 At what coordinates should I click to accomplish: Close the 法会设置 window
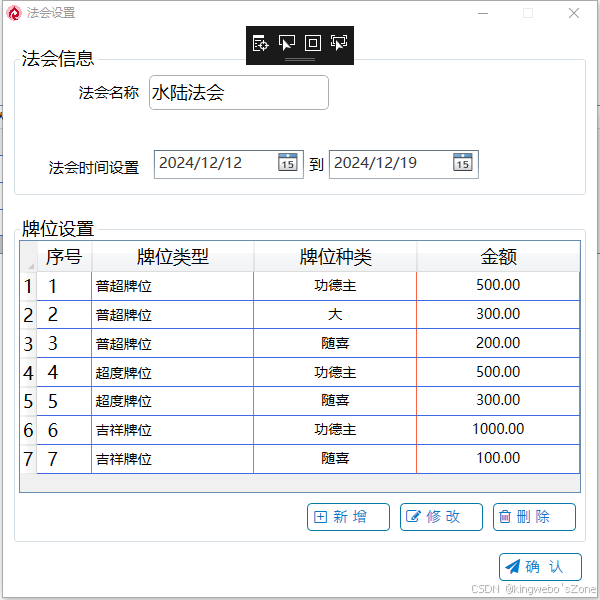point(574,13)
